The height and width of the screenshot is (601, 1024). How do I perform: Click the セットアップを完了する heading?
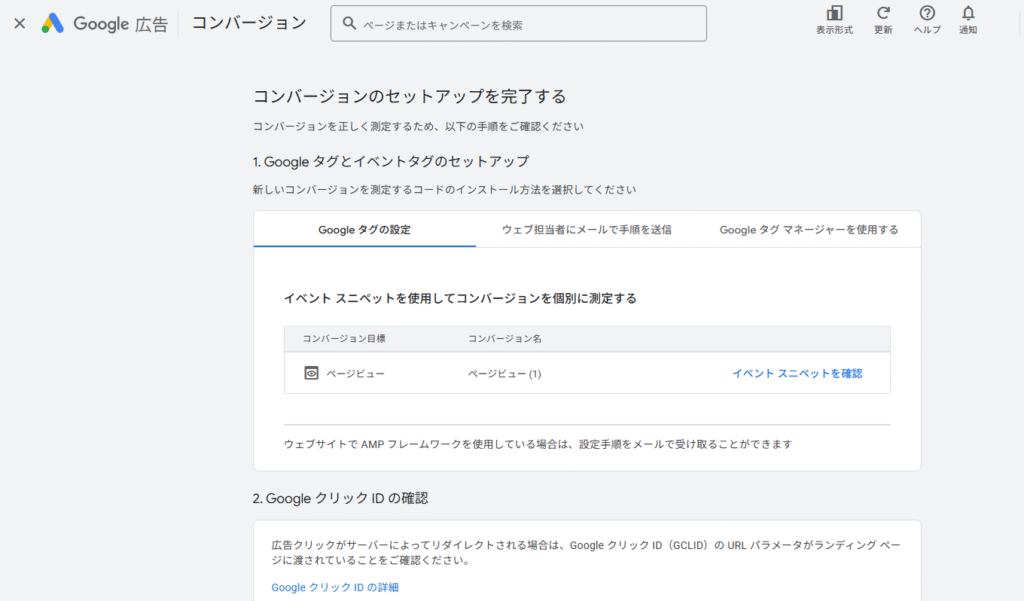click(410, 95)
